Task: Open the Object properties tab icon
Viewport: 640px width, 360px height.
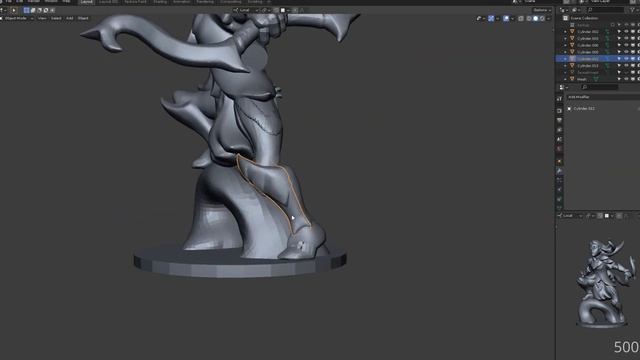Action: [x=559, y=161]
